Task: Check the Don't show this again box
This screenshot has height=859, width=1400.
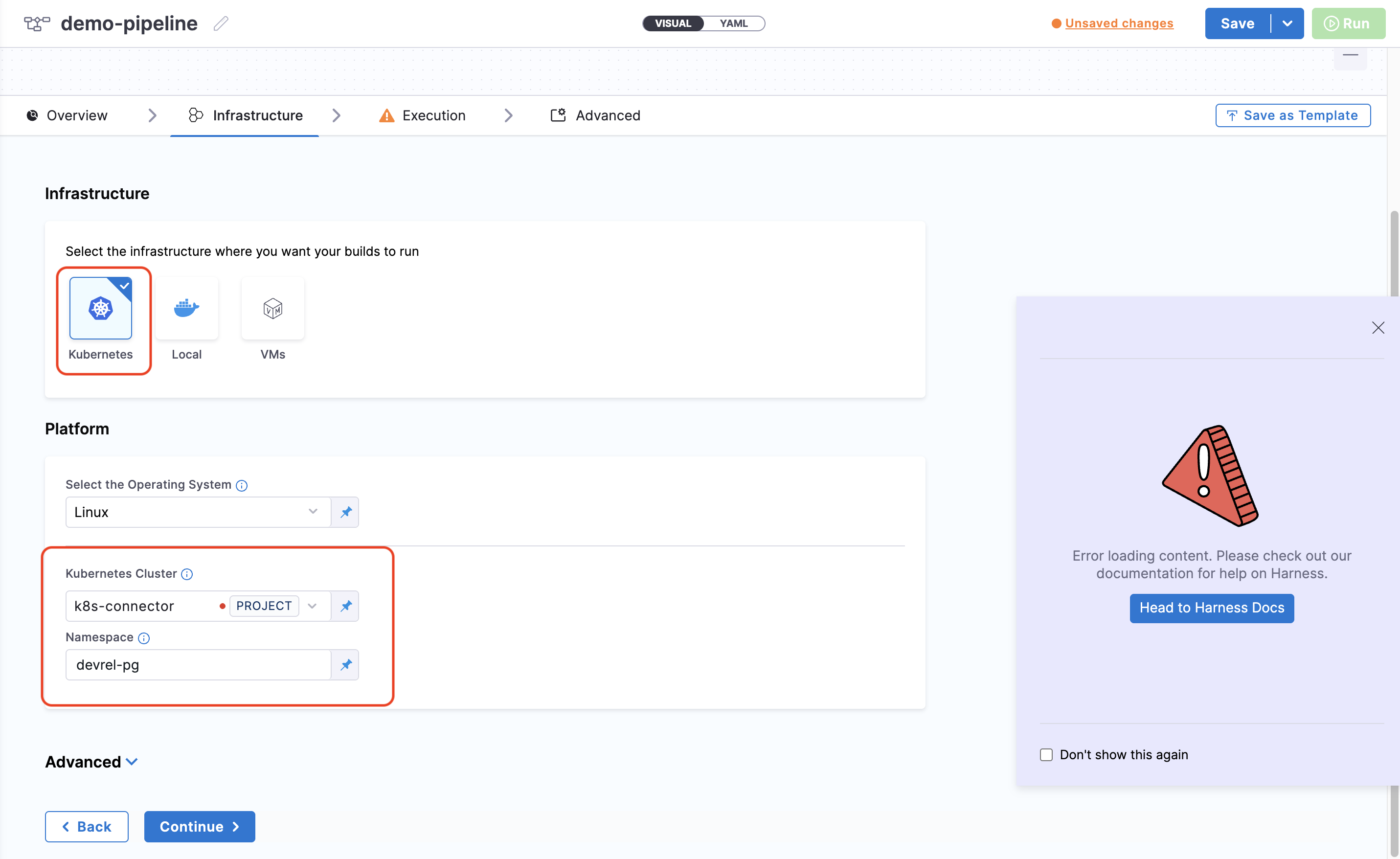Action: pos(1046,754)
